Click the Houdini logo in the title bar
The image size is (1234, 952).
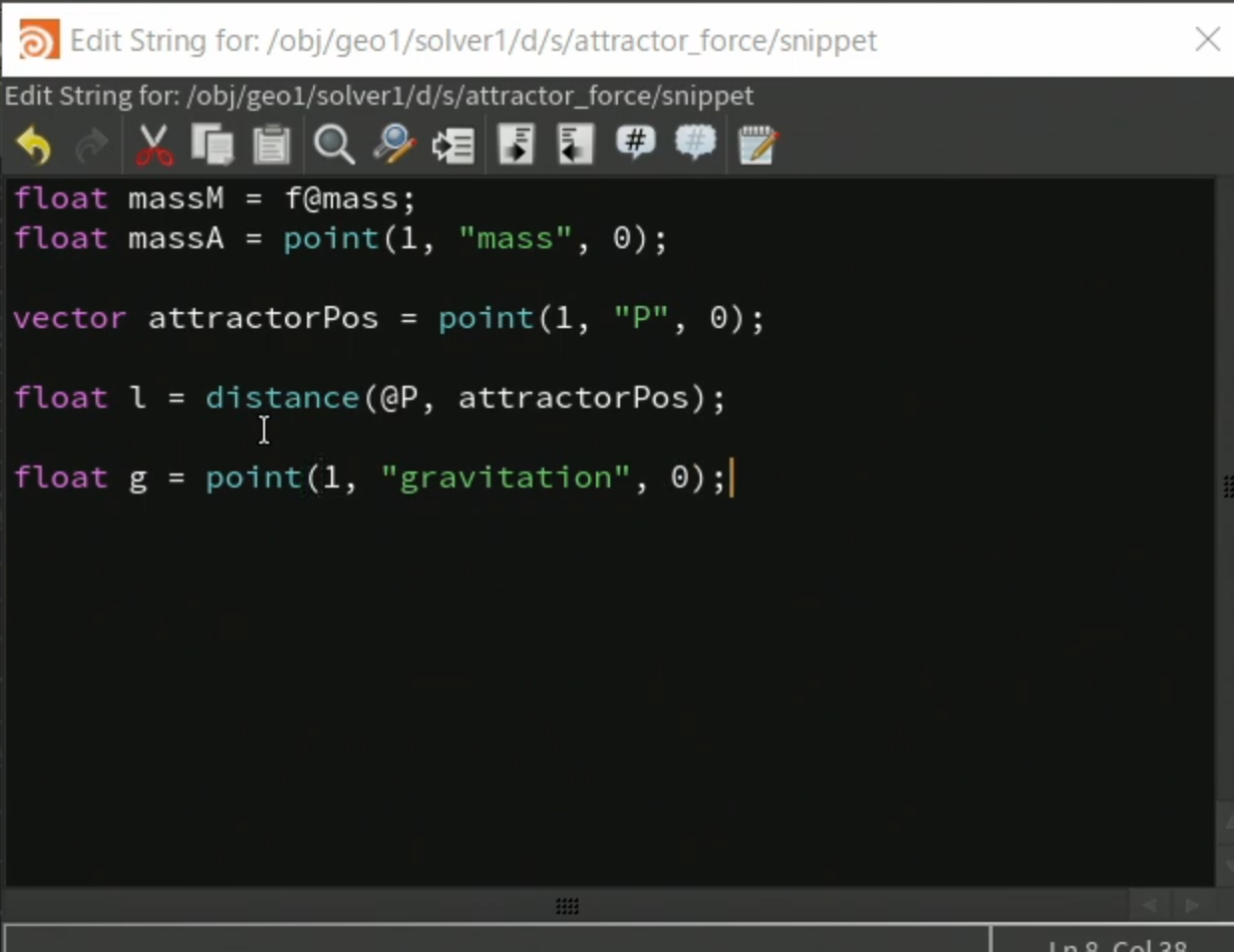(38, 40)
